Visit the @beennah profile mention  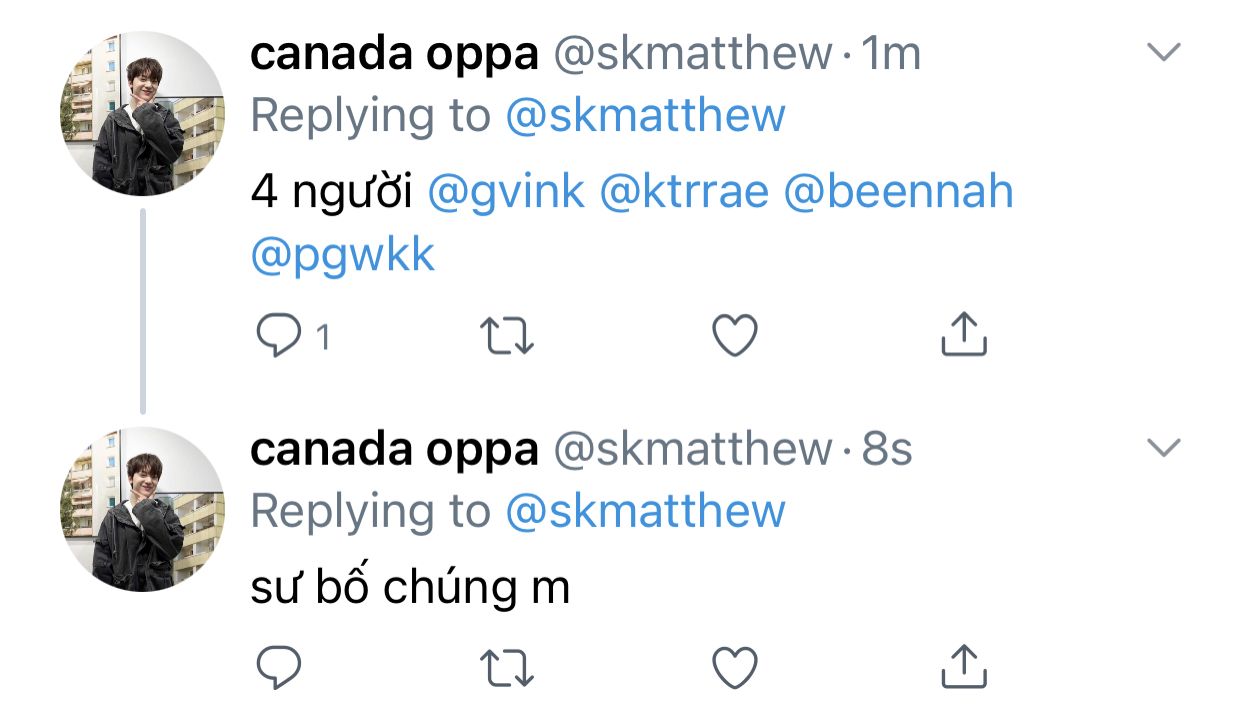pyautogui.click(x=898, y=192)
